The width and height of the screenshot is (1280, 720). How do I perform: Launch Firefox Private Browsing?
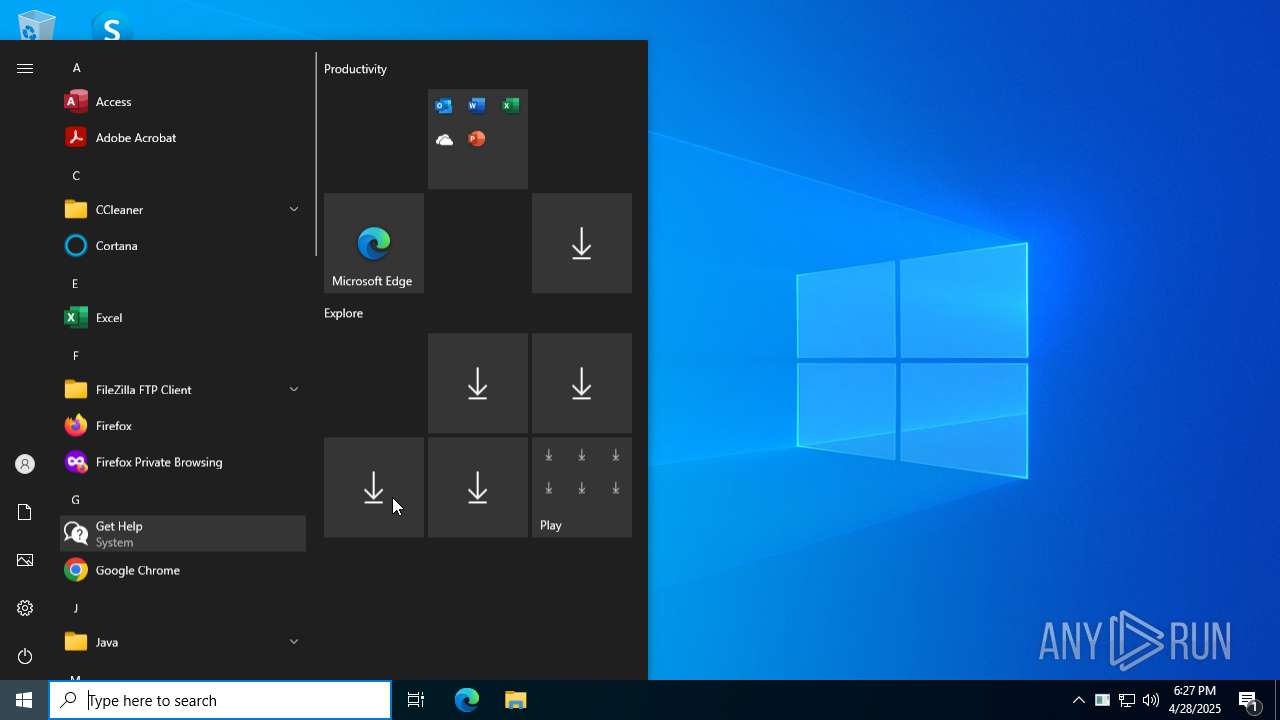[183, 462]
